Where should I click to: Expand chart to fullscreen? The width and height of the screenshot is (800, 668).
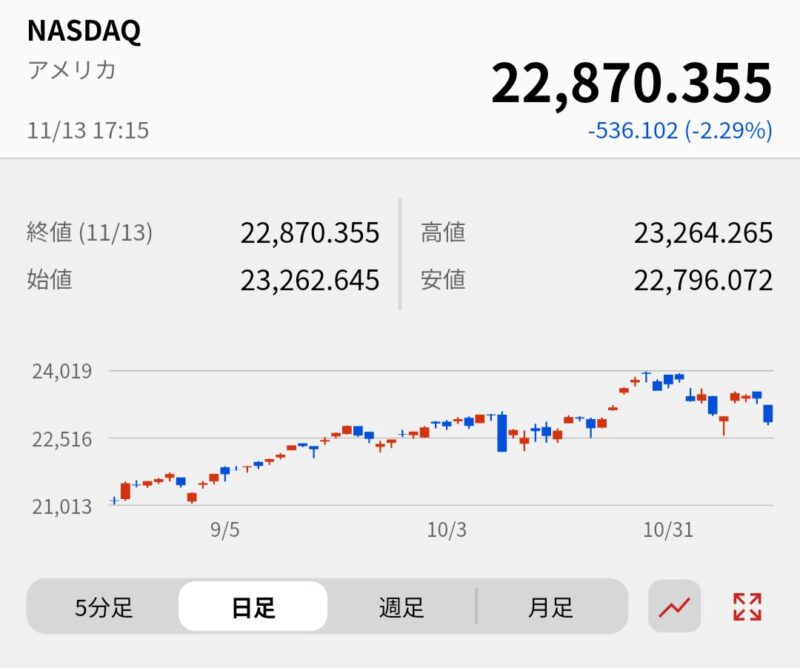coord(746,606)
